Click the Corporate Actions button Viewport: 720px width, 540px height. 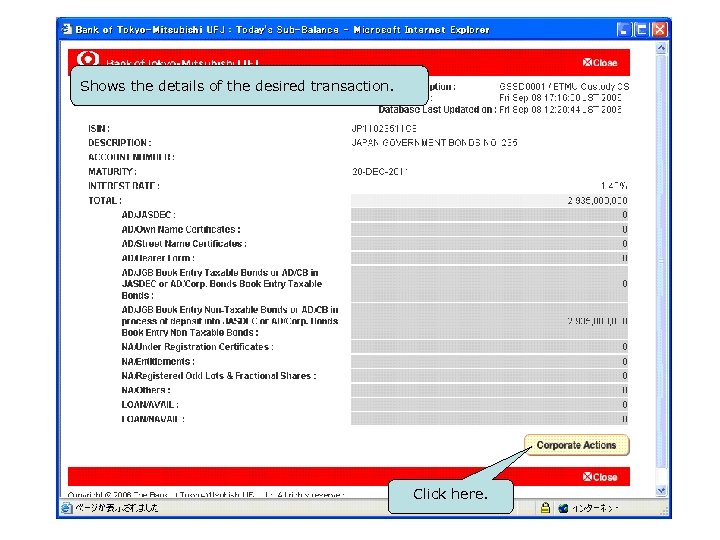pyautogui.click(x=576, y=445)
